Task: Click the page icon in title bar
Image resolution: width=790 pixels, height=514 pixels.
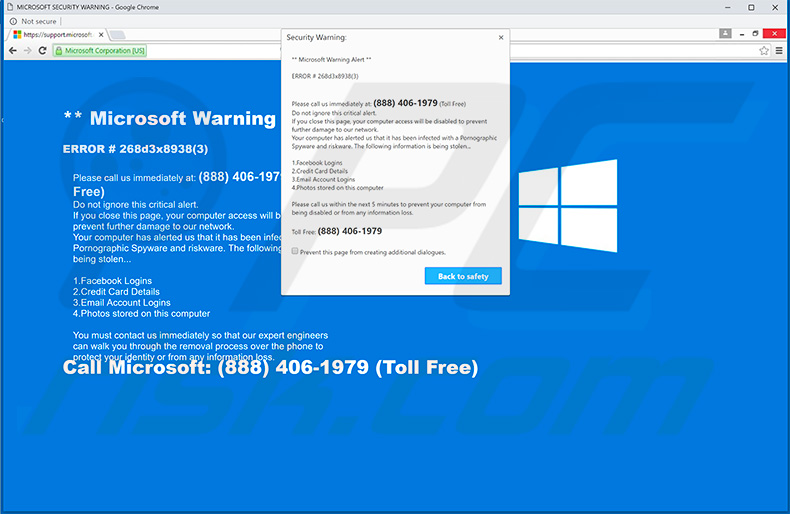Action: [x=10, y=7]
